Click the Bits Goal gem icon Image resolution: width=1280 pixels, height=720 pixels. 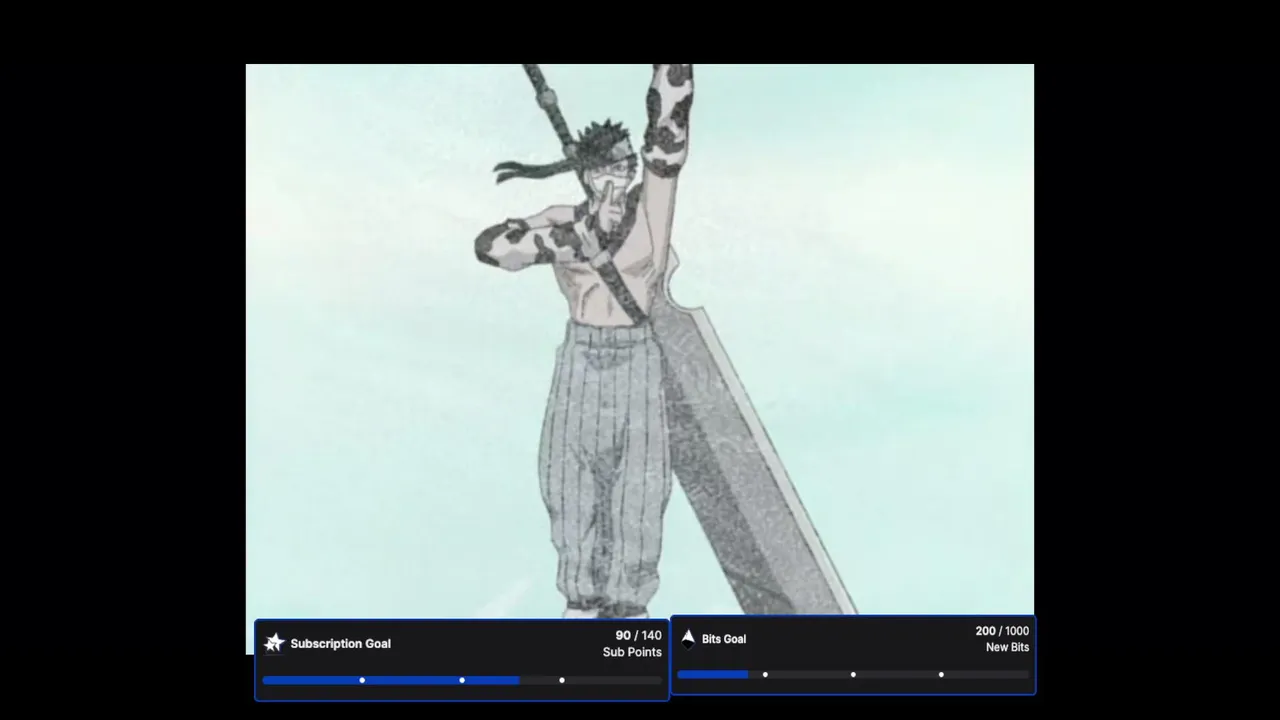[x=688, y=639]
